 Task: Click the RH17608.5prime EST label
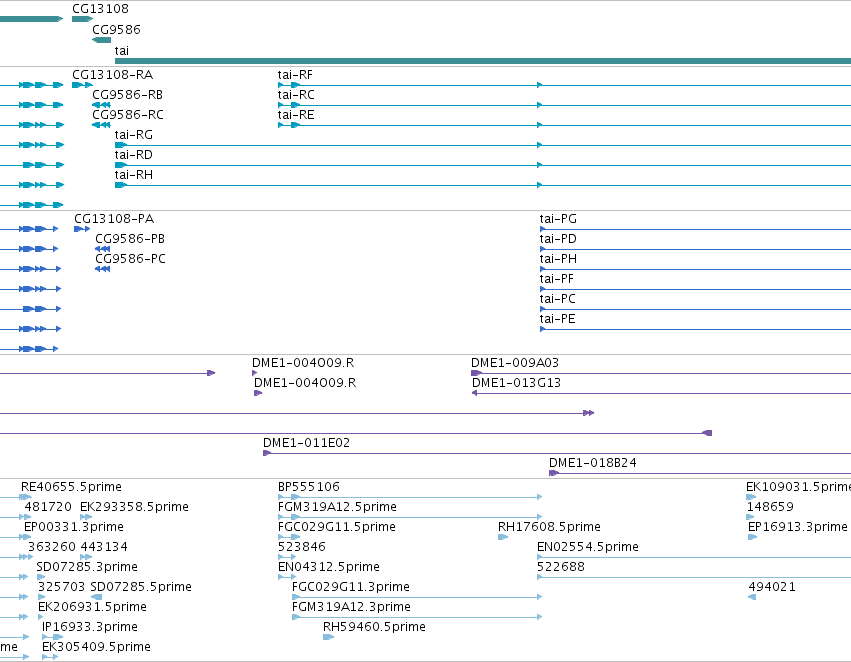pyautogui.click(x=549, y=527)
